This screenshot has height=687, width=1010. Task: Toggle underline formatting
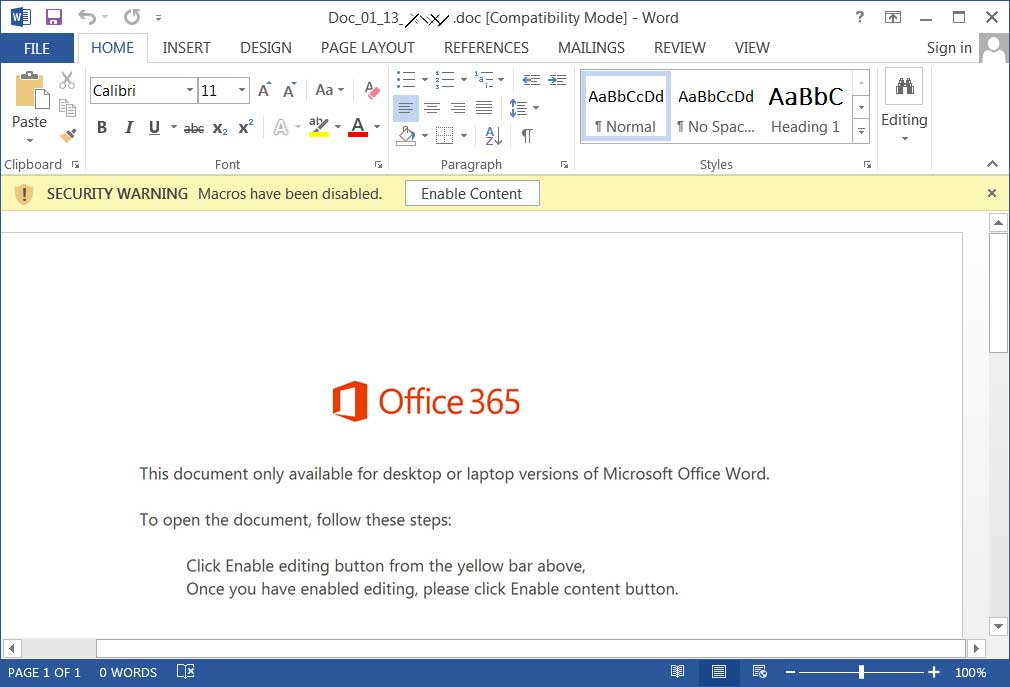pyautogui.click(x=154, y=127)
